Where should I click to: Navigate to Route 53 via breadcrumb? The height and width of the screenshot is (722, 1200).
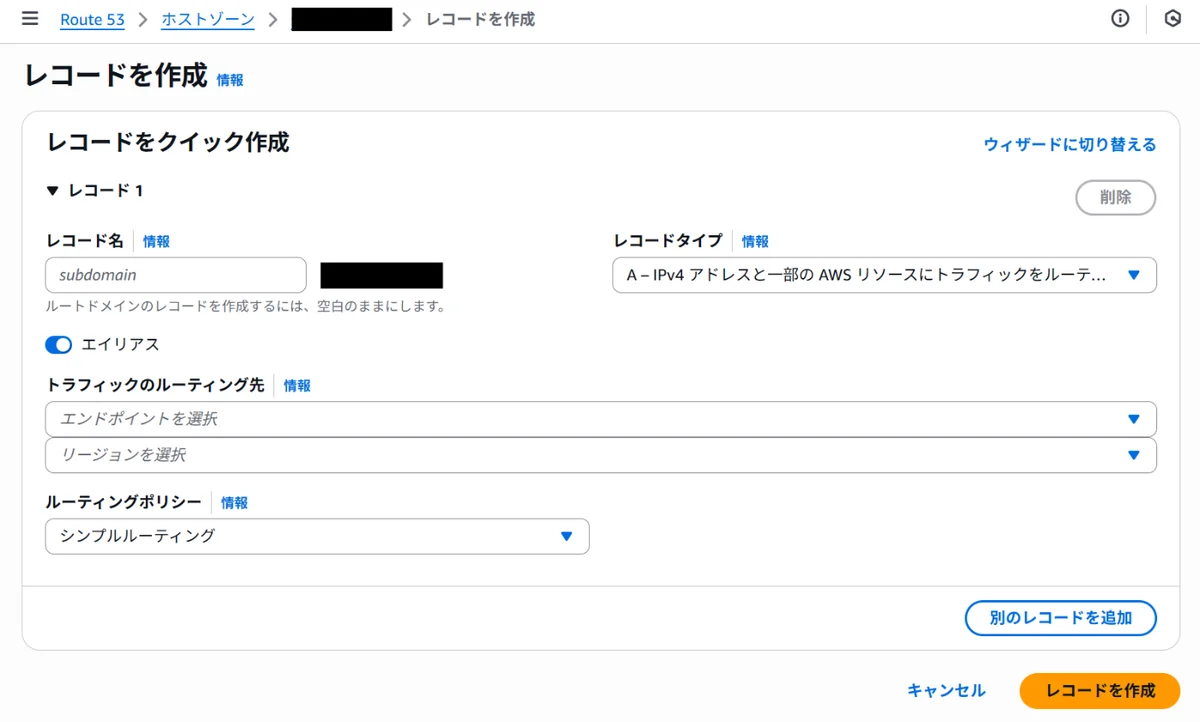pyautogui.click(x=92, y=19)
